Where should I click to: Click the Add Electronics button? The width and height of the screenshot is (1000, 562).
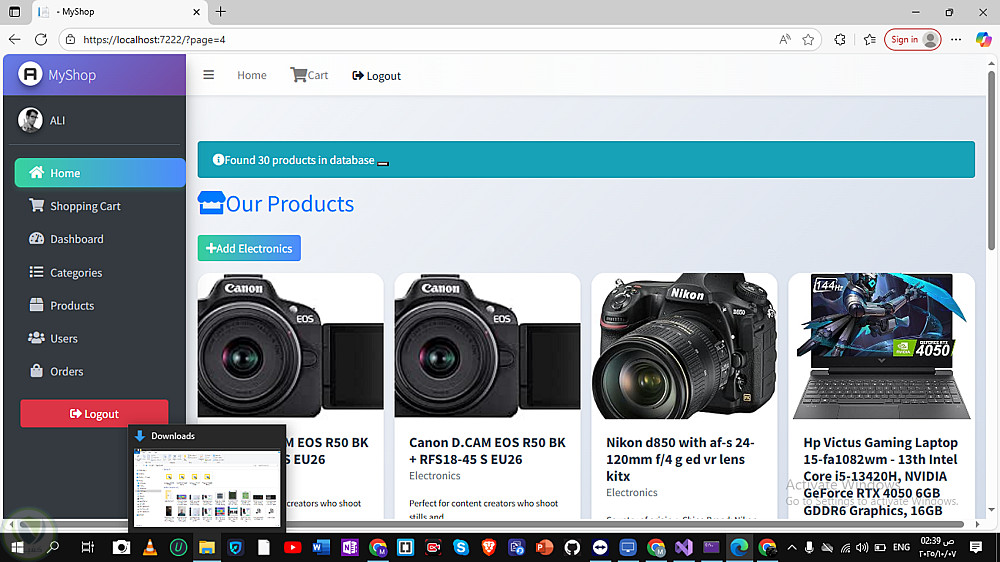[249, 248]
